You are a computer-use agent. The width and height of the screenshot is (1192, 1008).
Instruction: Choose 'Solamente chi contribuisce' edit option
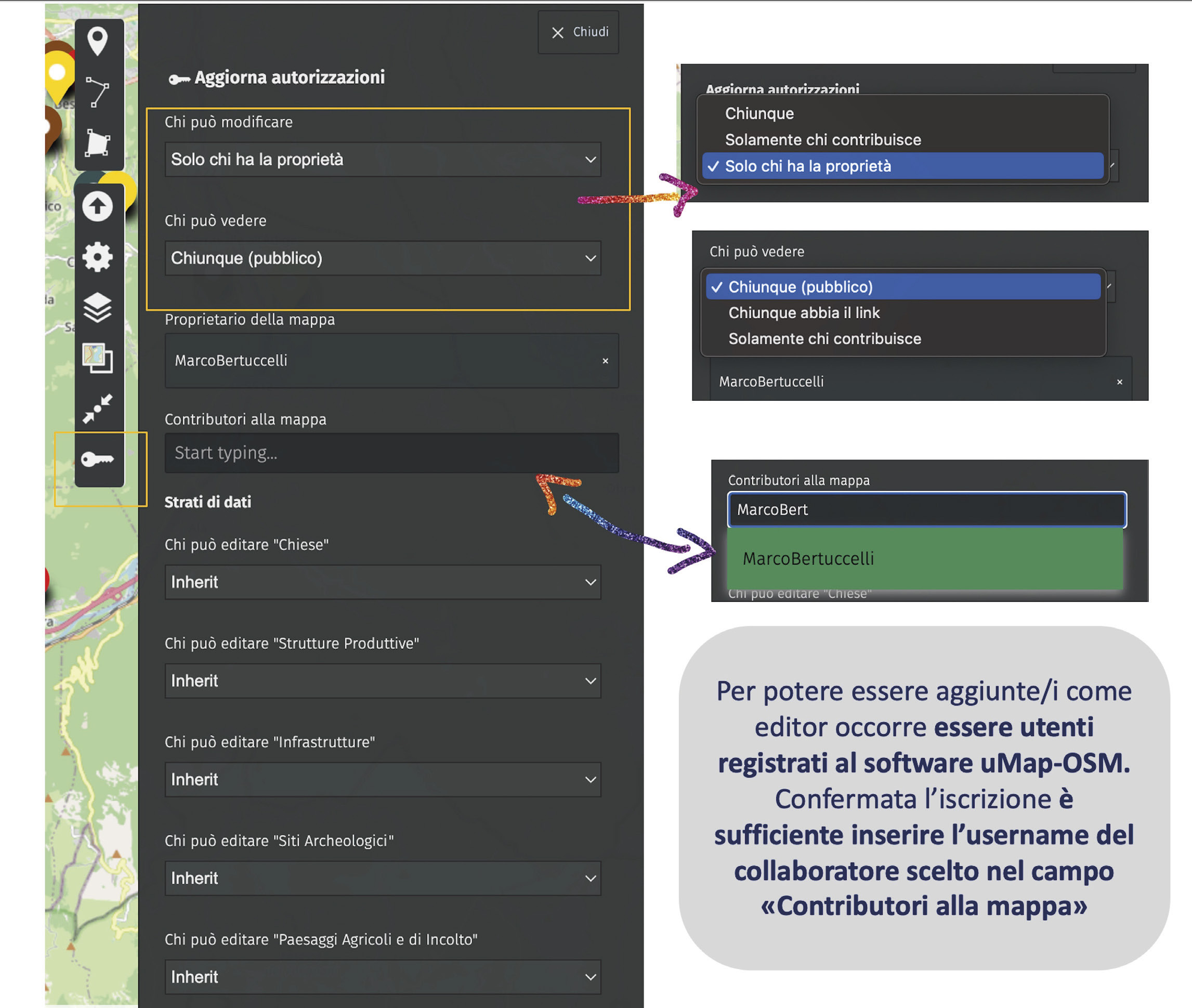822,140
